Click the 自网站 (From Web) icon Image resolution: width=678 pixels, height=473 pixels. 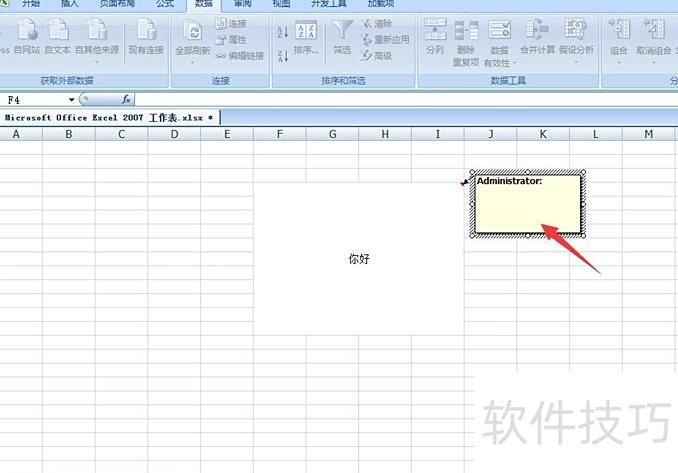tap(27, 36)
